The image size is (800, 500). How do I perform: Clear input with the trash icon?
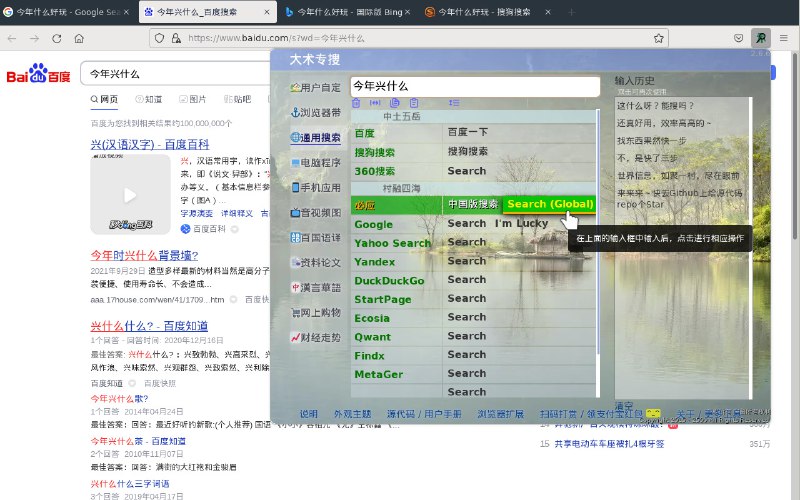356,103
